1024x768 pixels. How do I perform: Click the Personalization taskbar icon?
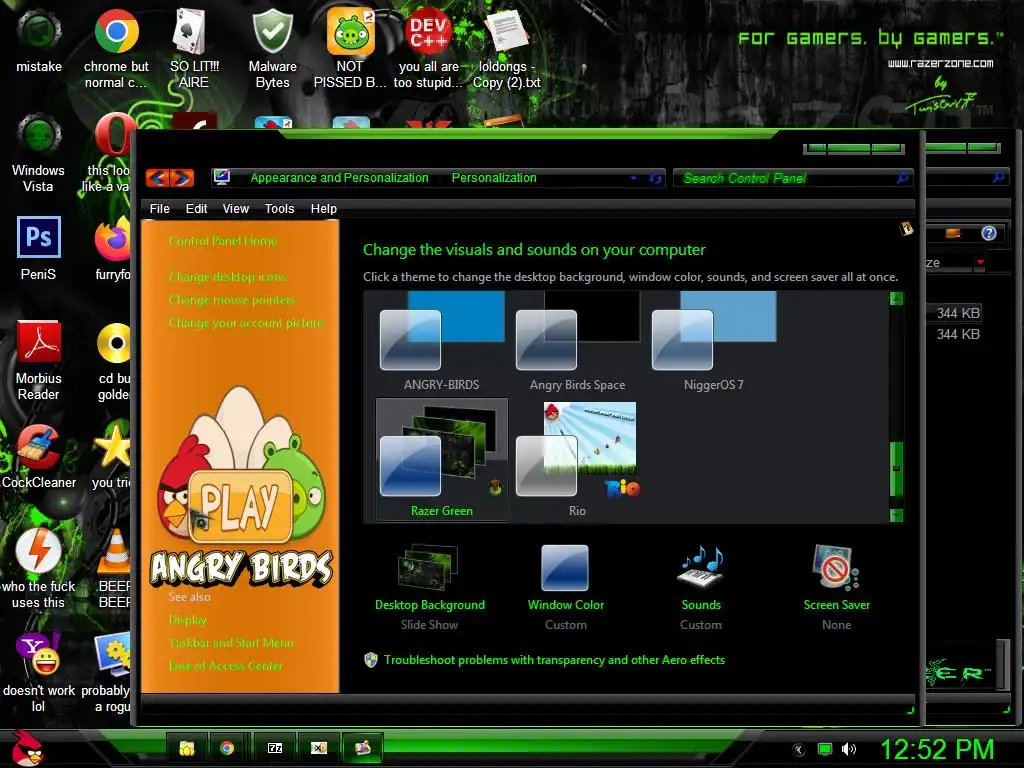[x=363, y=748]
